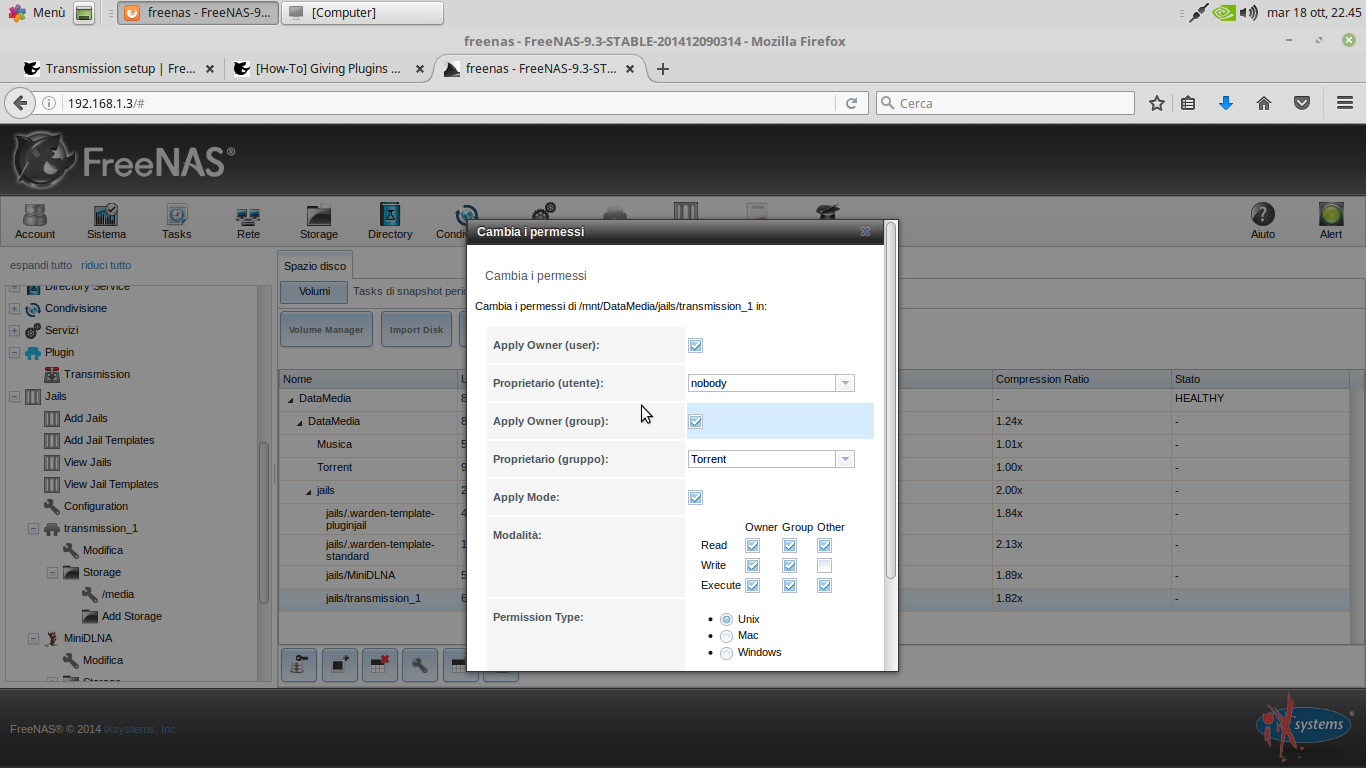
Task: Uncheck Execute permission for Owner
Action: (x=753, y=586)
